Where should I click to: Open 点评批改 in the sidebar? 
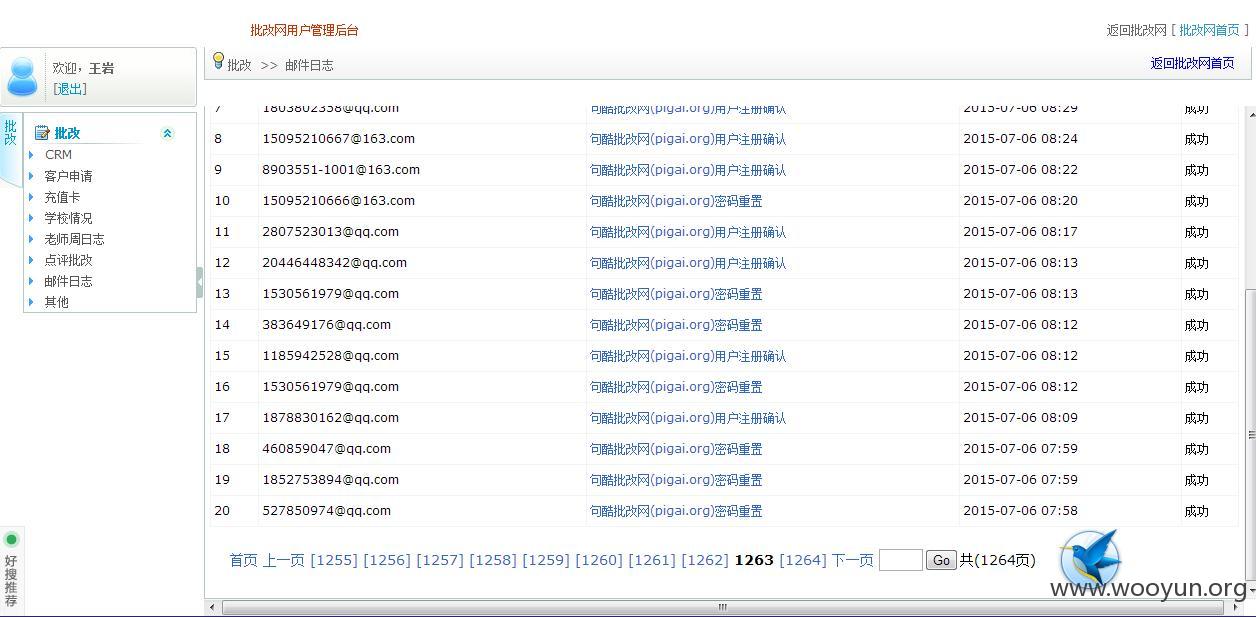point(68,260)
